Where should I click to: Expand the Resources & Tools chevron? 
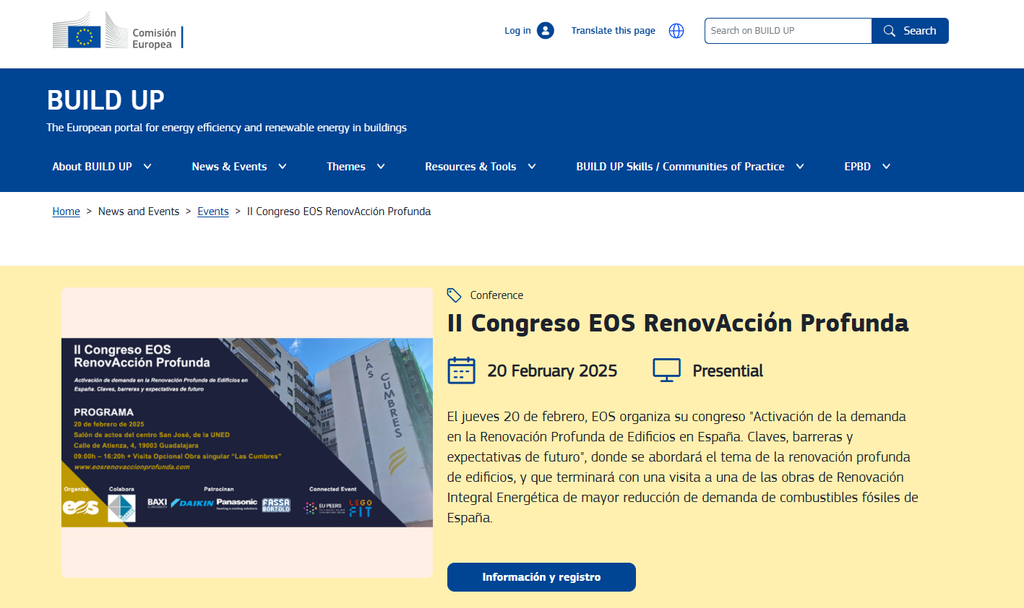tap(532, 167)
